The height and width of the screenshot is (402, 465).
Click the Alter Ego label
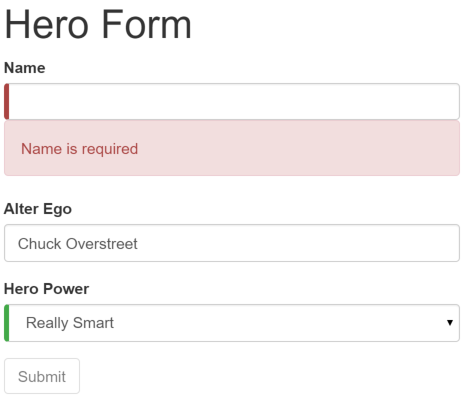[x=38, y=209]
